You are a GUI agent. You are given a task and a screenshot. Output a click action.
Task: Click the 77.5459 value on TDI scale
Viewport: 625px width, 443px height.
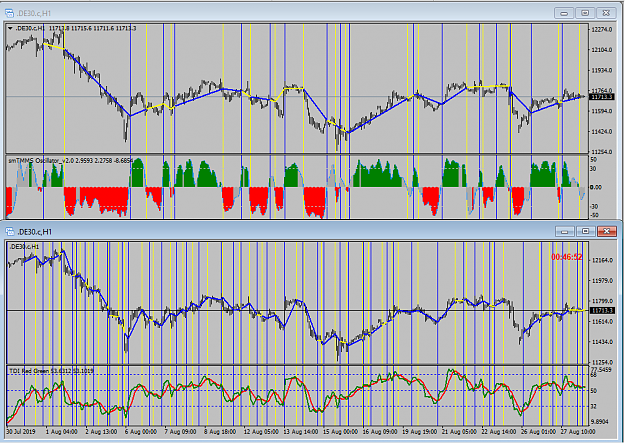(x=602, y=370)
